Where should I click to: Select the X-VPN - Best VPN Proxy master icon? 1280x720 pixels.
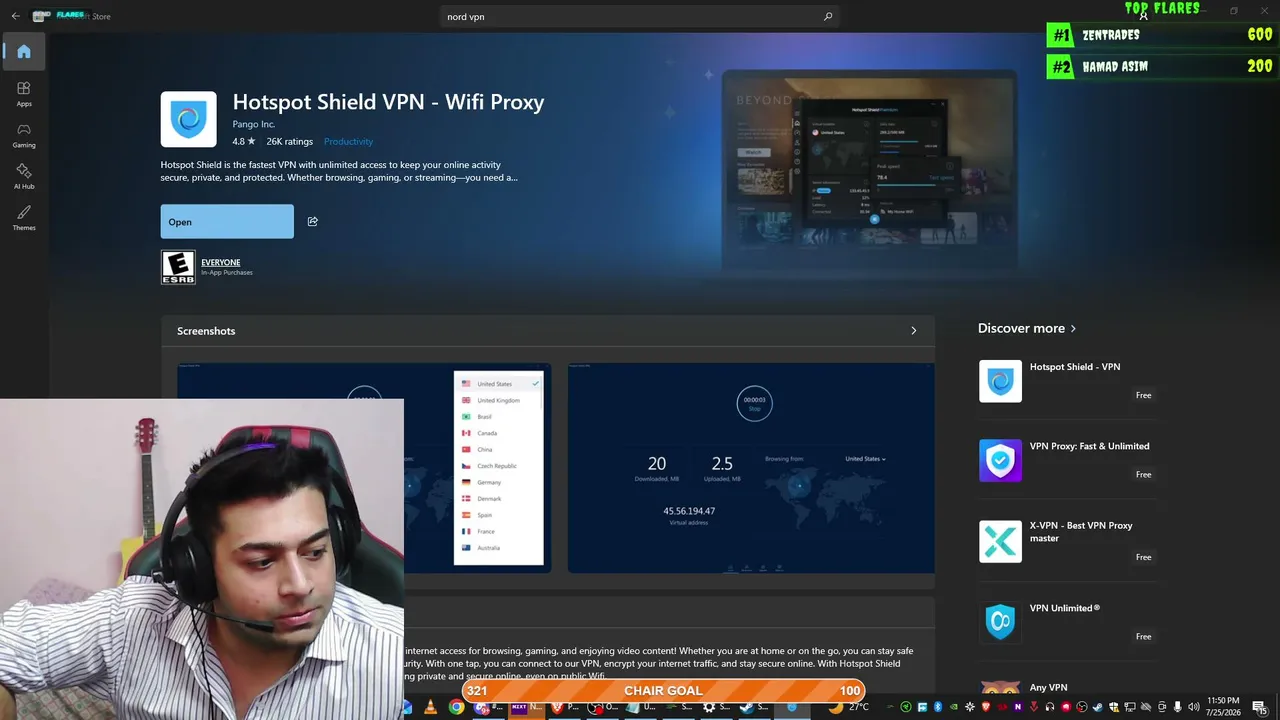[1000, 541]
